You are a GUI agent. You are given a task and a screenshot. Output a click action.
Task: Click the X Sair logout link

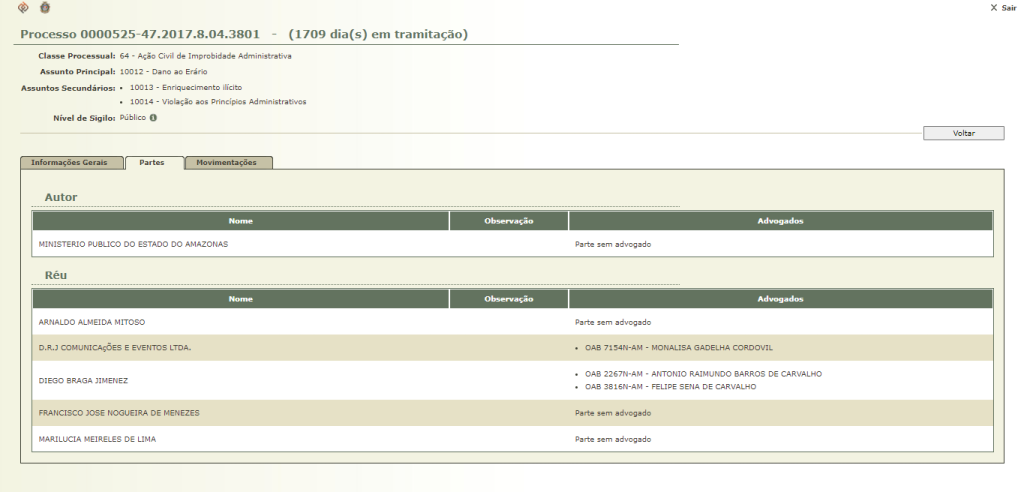pyautogui.click(x=1002, y=8)
